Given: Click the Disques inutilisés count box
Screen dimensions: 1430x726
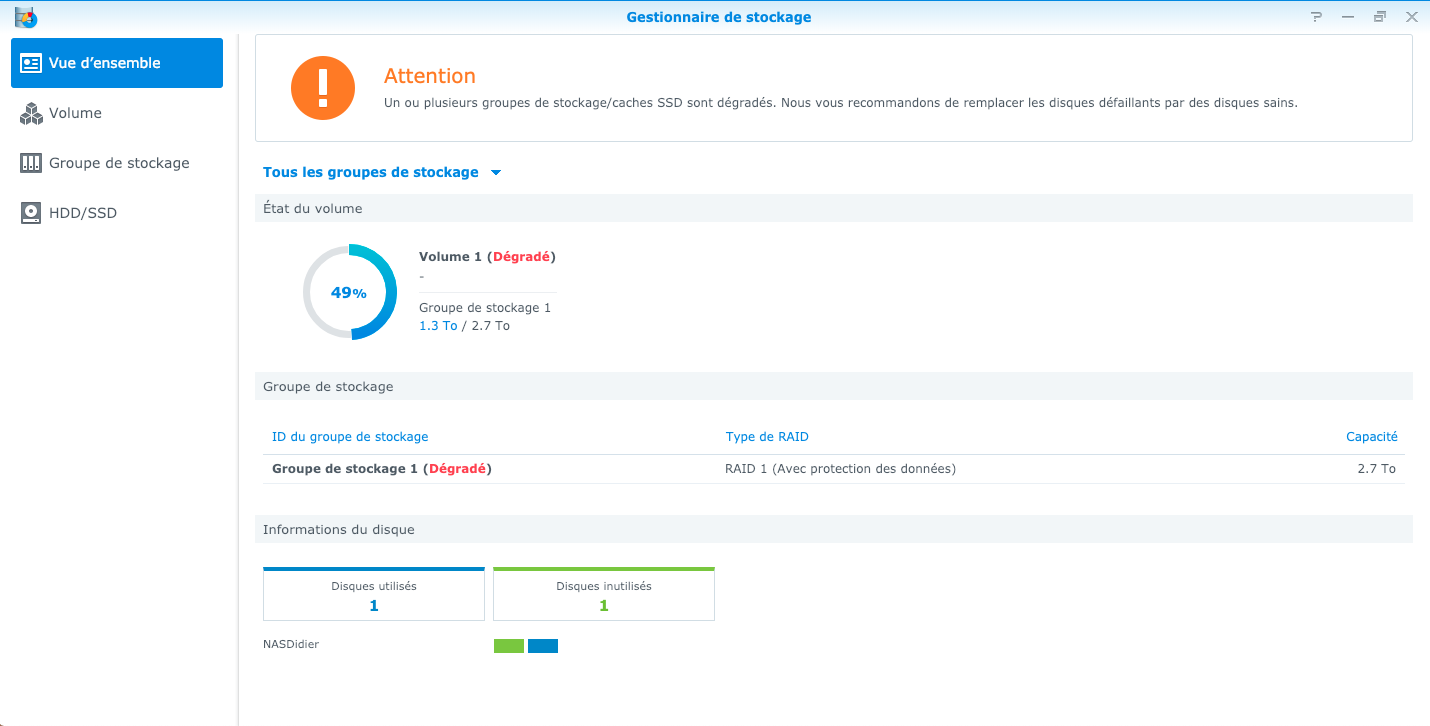Looking at the screenshot, I should click(604, 594).
